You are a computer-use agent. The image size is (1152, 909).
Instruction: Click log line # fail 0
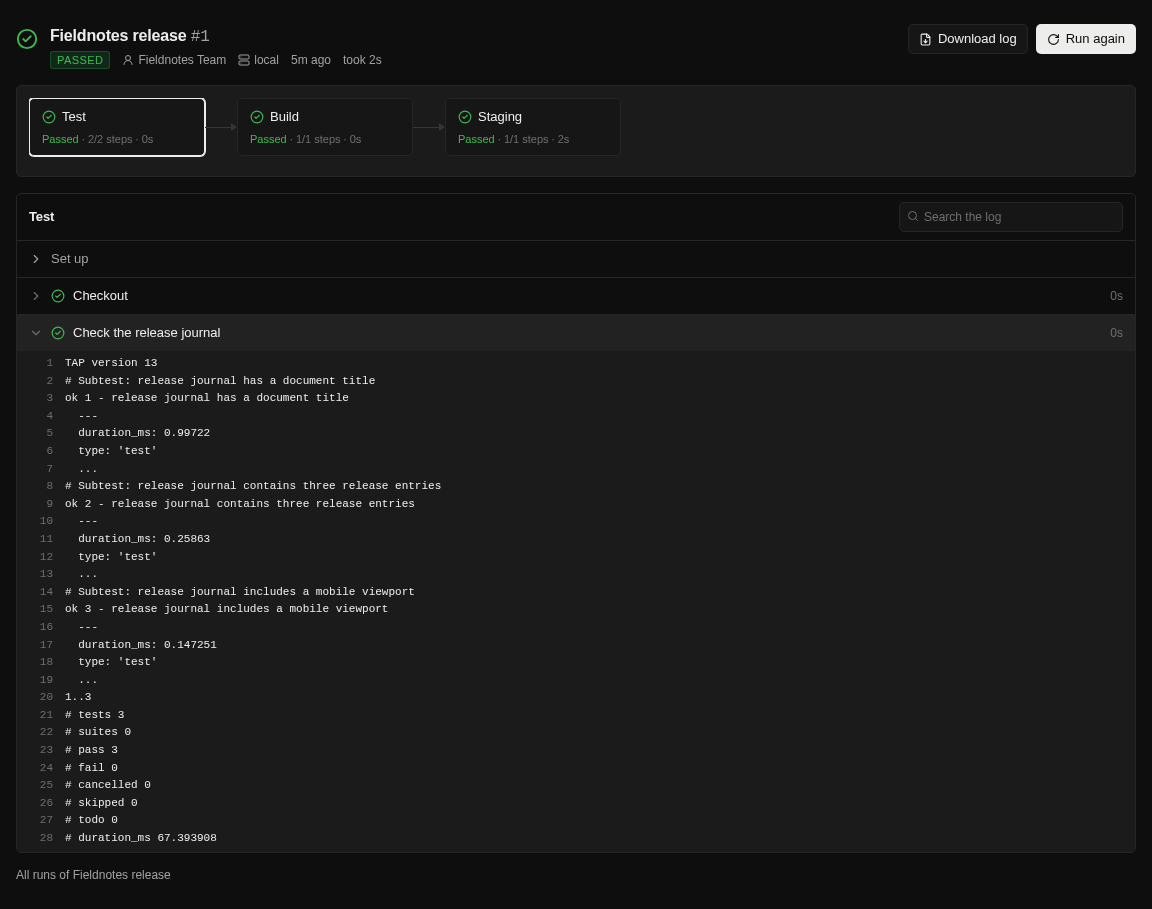pyautogui.click(x=91, y=767)
